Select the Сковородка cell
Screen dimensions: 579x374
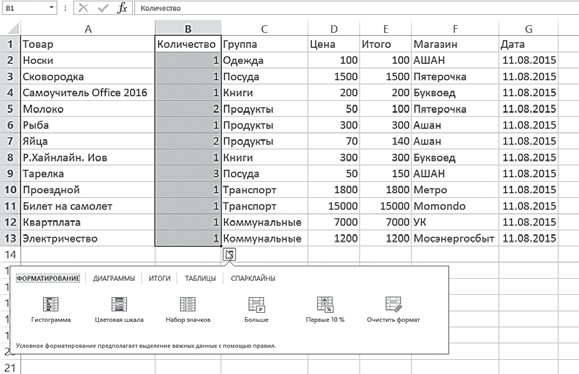[88, 76]
